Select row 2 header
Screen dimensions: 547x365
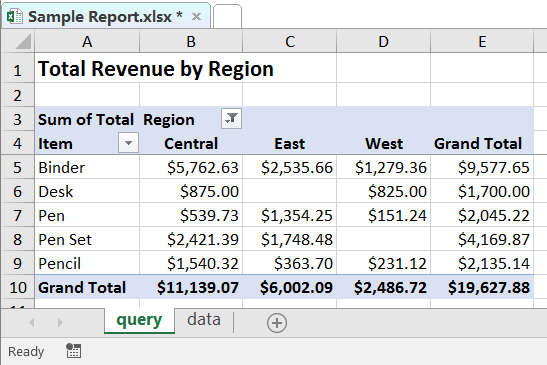pyautogui.click(x=18, y=95)
